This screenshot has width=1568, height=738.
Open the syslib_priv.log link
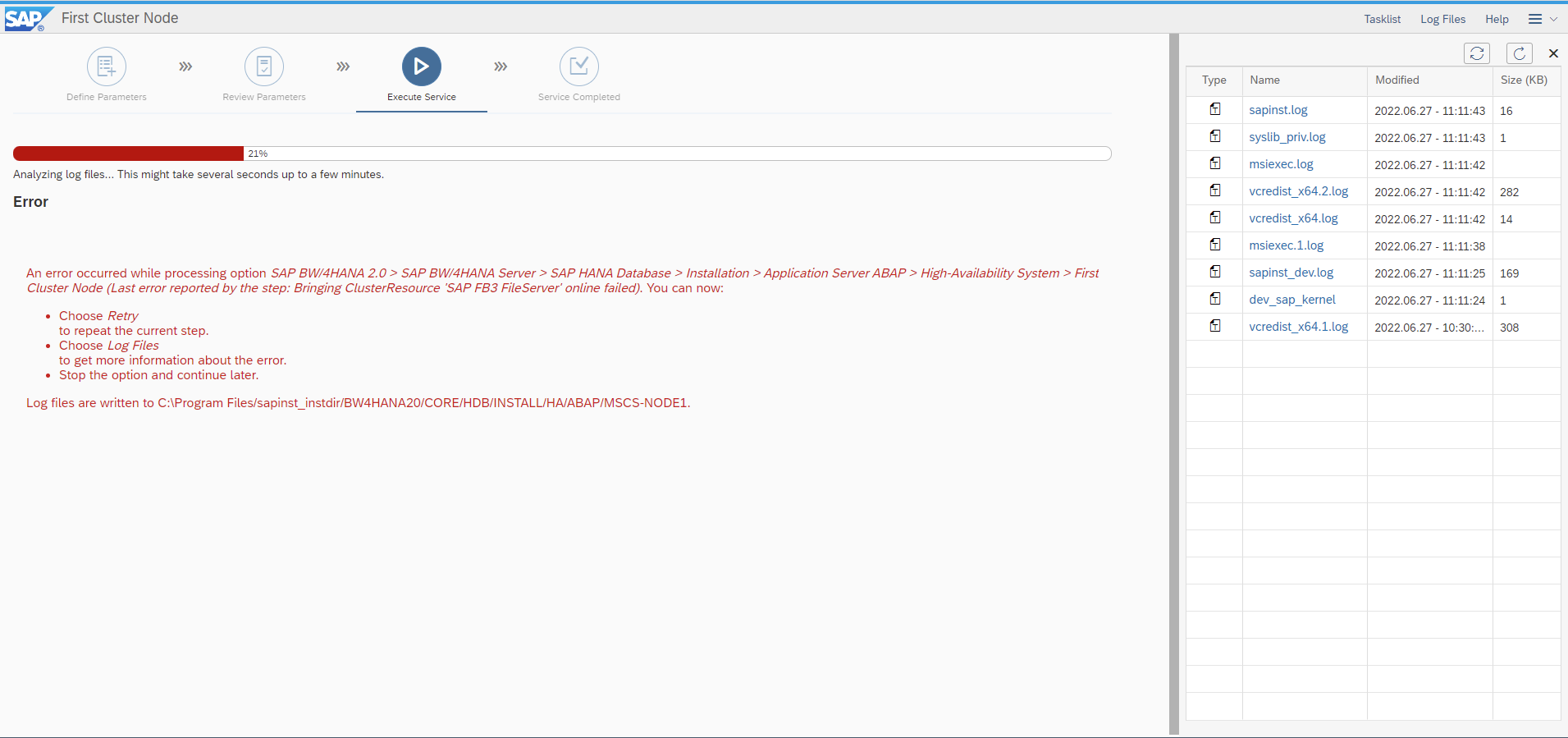(x=1287, y=137)
